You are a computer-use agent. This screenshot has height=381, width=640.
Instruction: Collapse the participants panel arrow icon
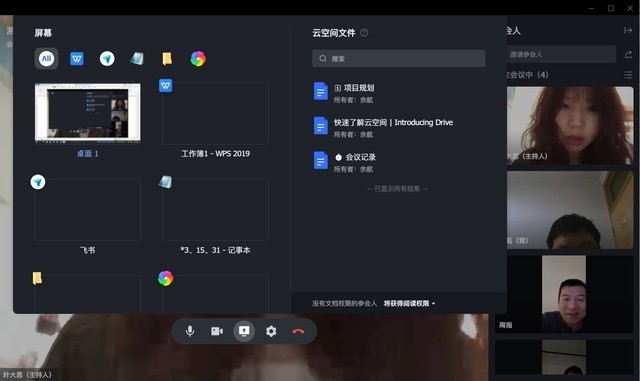click(x=628, y=31)
